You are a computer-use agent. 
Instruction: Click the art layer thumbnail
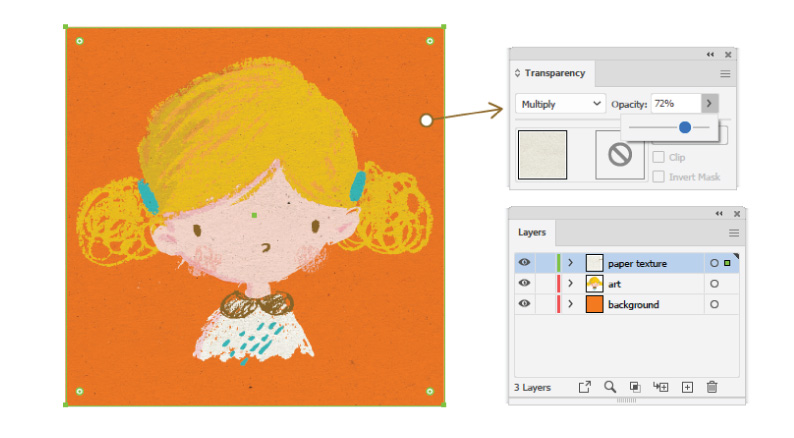tap(594, 284)
